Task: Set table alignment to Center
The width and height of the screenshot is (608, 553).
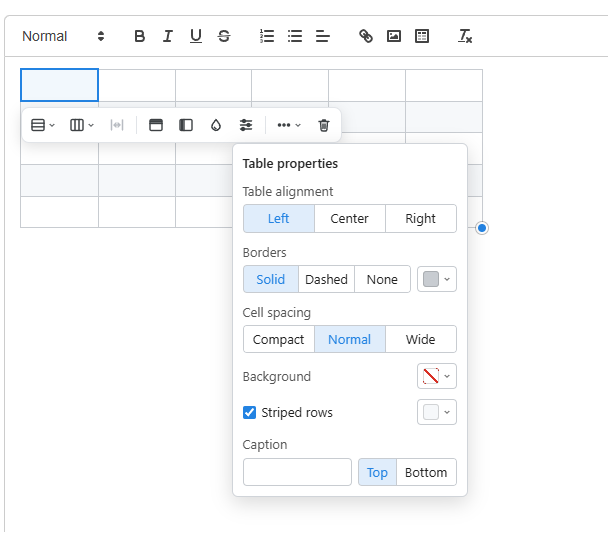Action: pyautogui.click(x=349, y=219)
